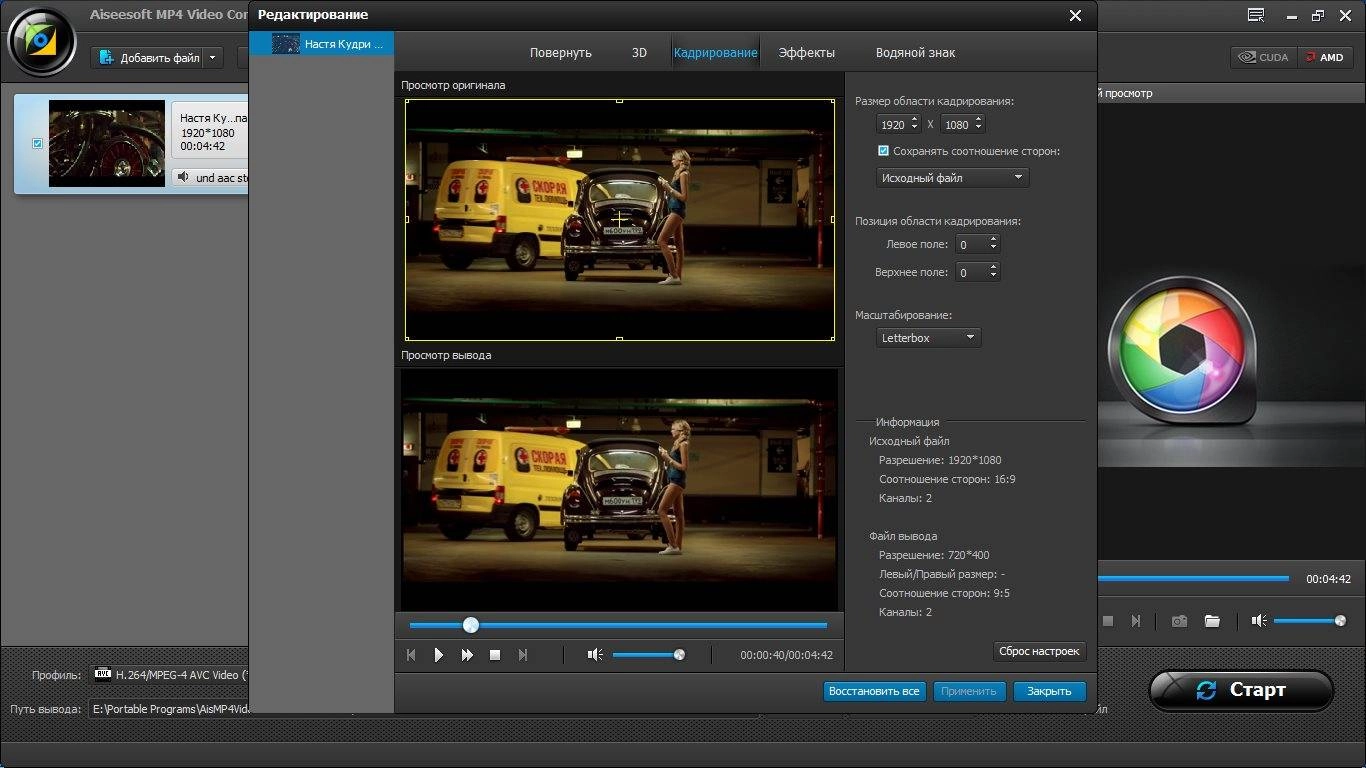Click the 'Добавить файл' button
The image size is (1366, 768).
tap(149, 58)
